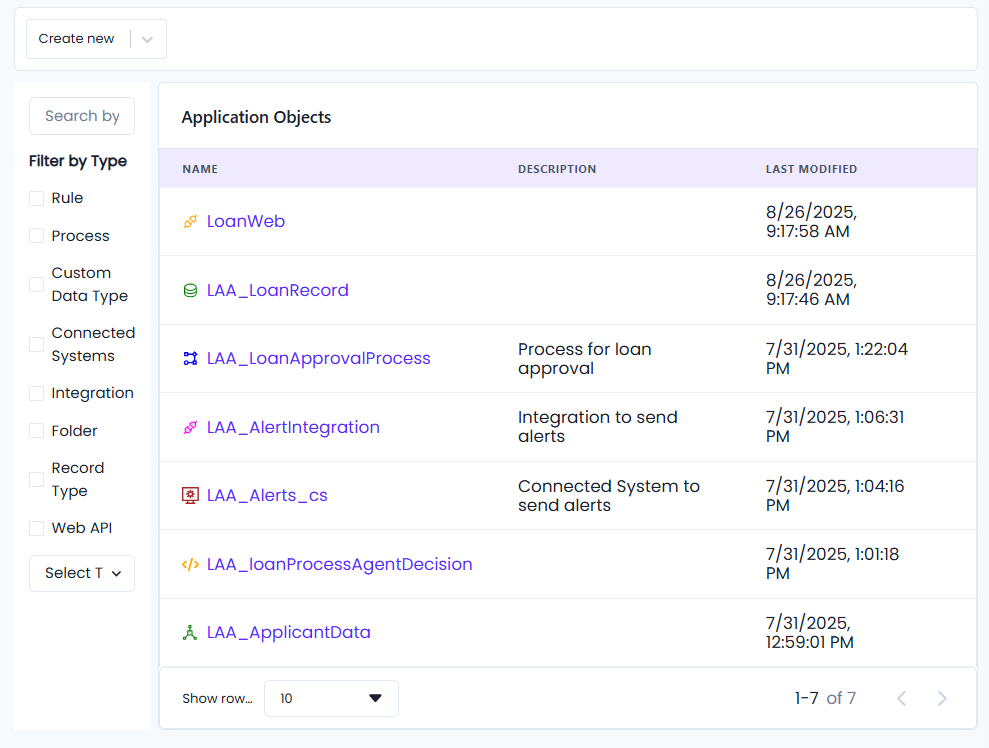Open the LAA_LoanApprovalProcess link

[319, 358]
